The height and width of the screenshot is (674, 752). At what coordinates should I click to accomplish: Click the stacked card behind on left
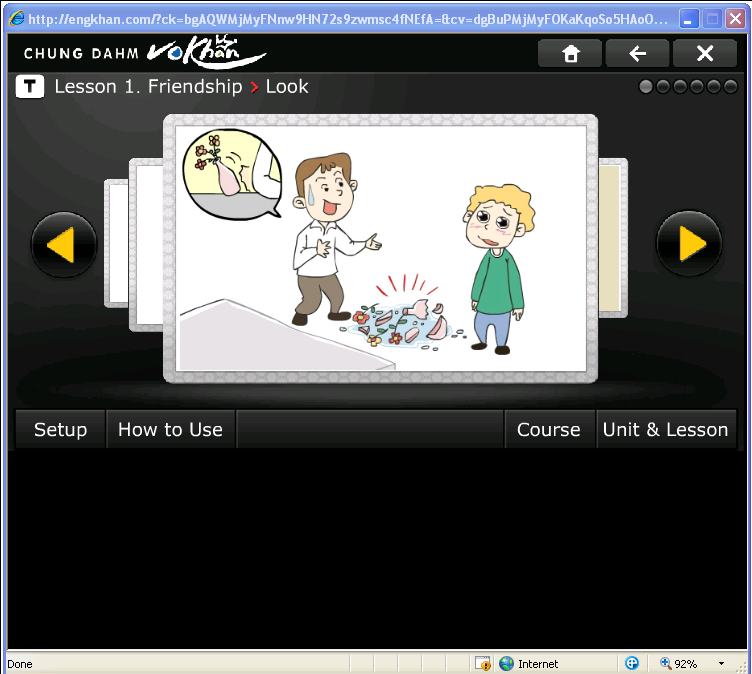coord(146,245)
